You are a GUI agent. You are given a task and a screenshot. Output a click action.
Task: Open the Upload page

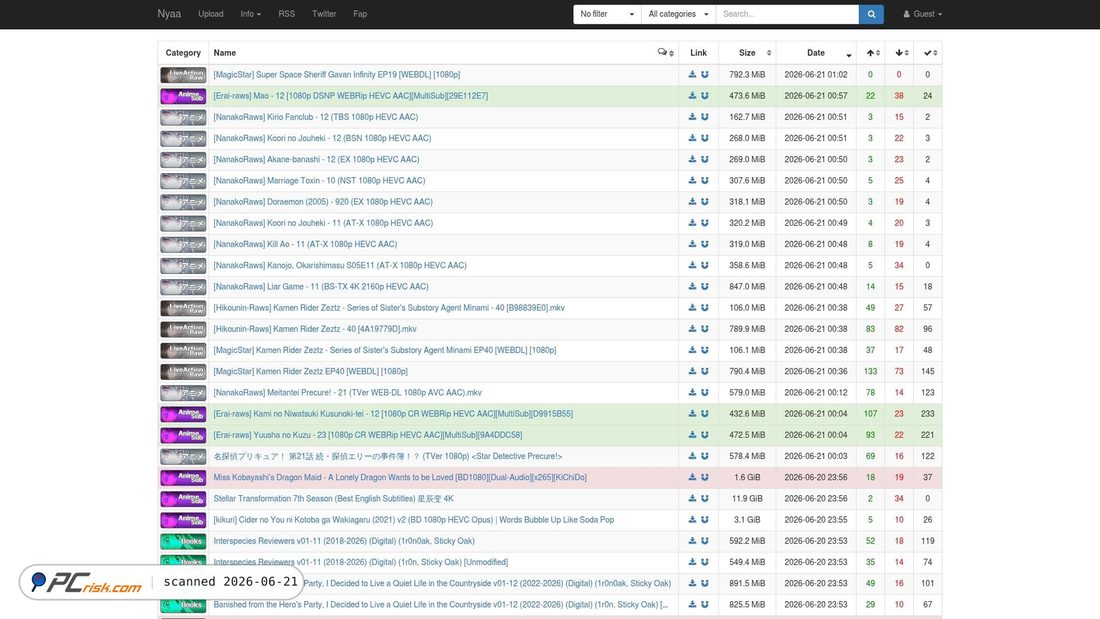(210, 14)
